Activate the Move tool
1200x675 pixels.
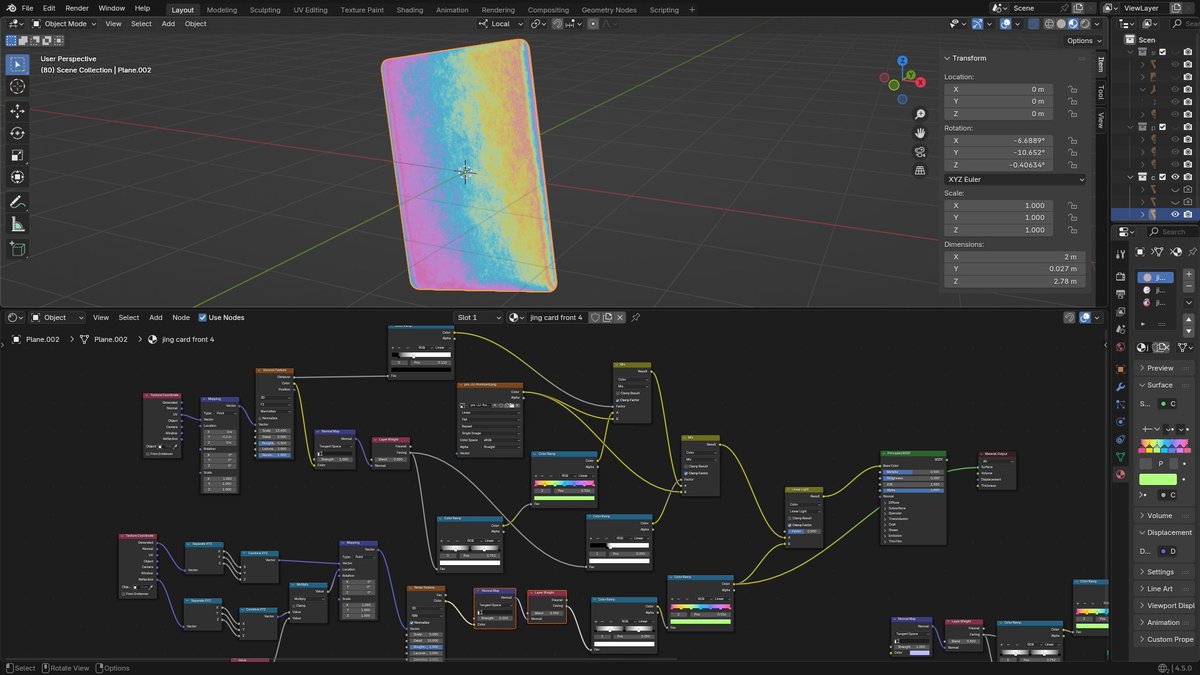[17, 111]
